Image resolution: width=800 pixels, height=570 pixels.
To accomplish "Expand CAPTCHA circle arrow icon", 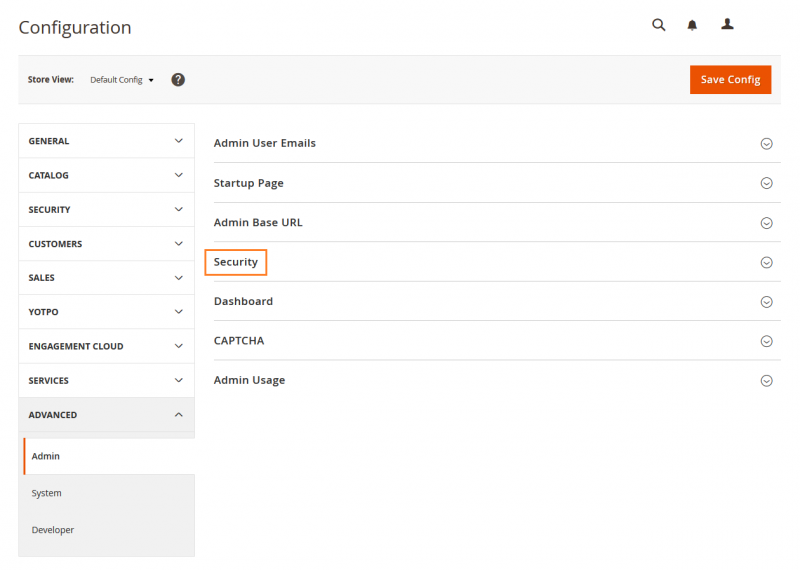I will (x=766, y=341).
